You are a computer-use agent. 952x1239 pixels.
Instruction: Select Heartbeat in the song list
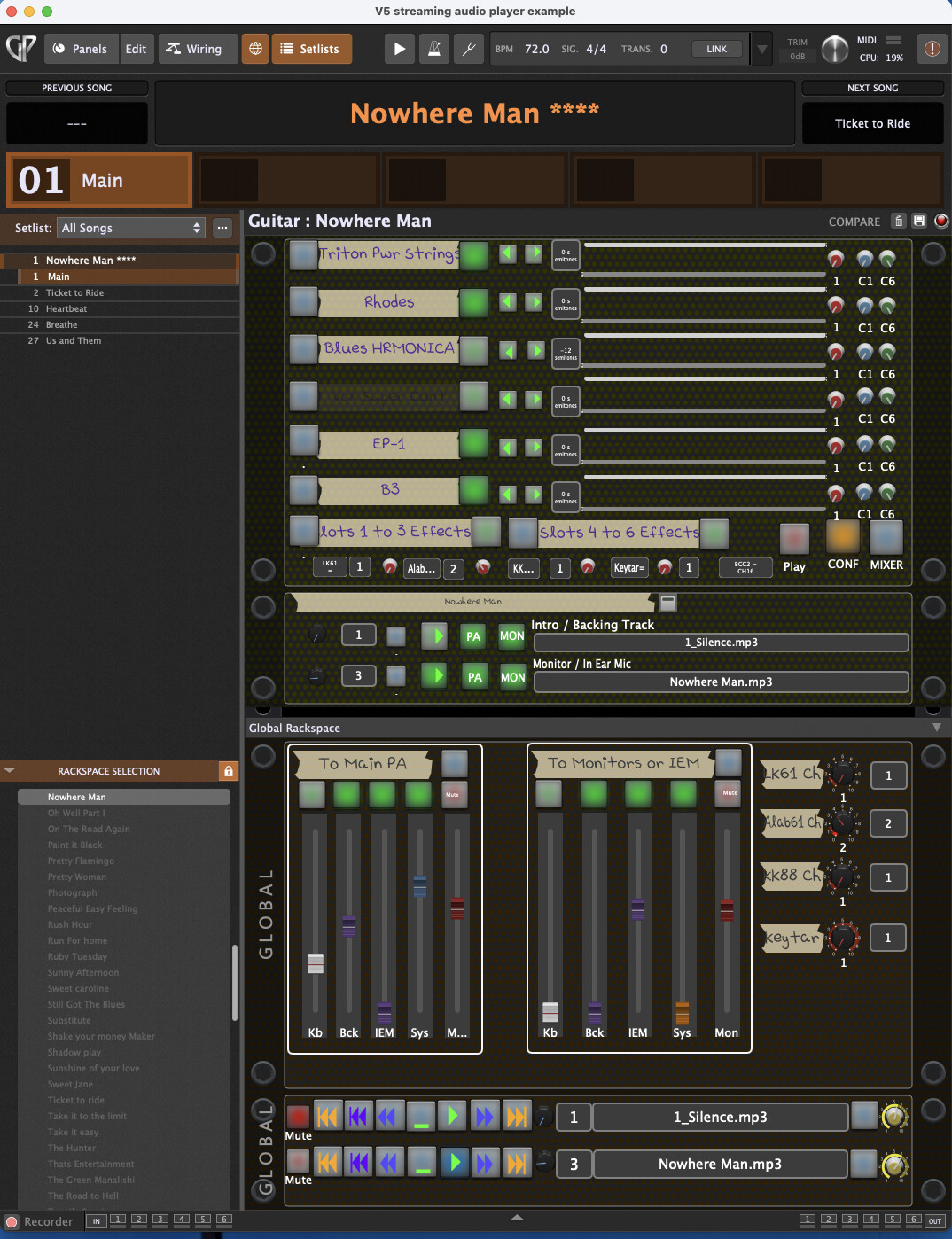pyautogui.click(x=66, y=308)
